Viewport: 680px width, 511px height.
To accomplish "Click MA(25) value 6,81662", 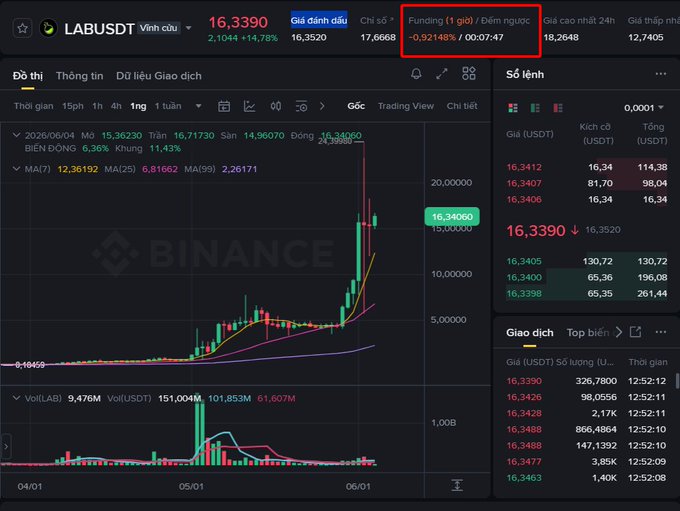I will (x=160, y=169).
